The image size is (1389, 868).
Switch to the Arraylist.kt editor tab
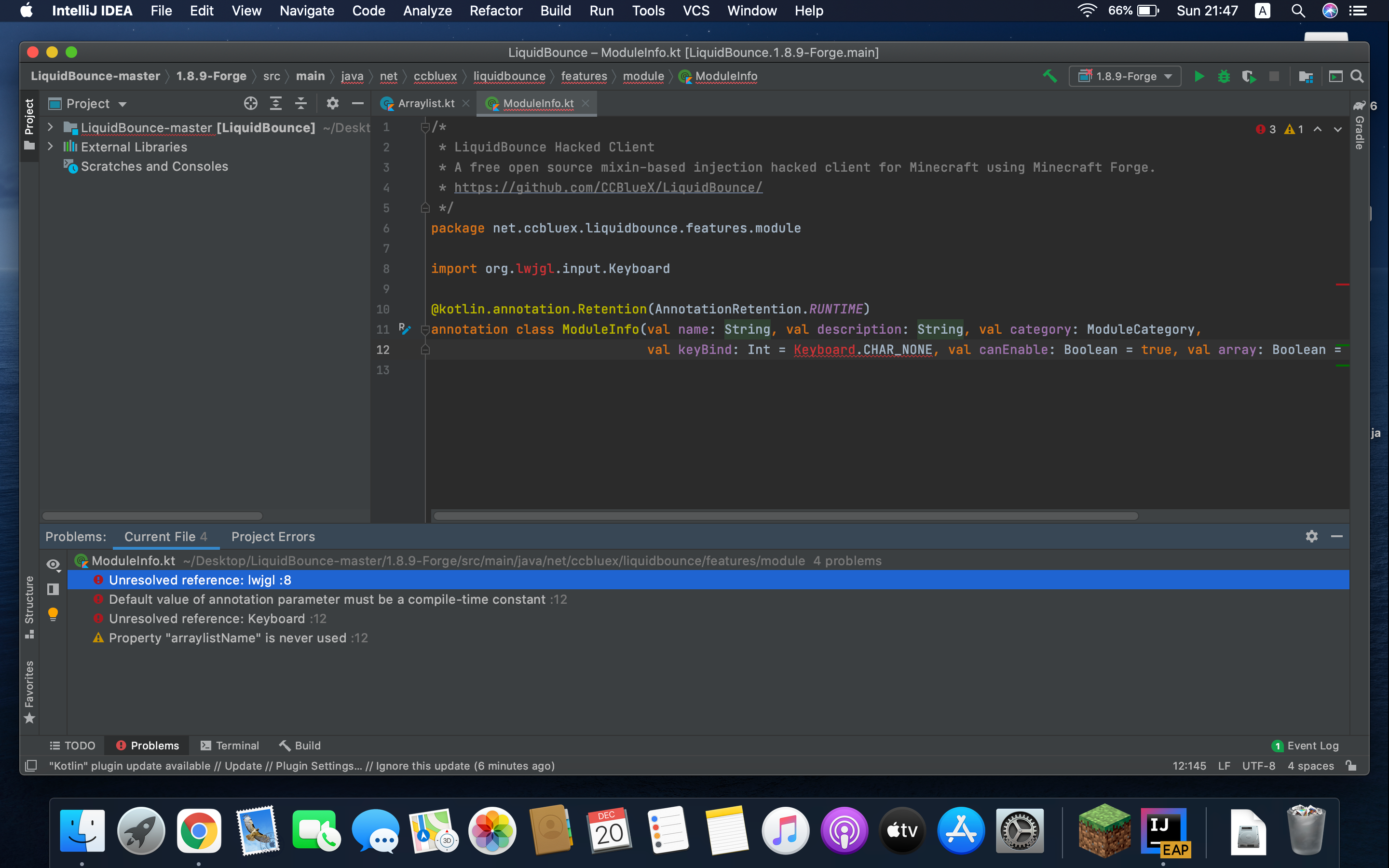pyautogui.click(x=425, y=103)
